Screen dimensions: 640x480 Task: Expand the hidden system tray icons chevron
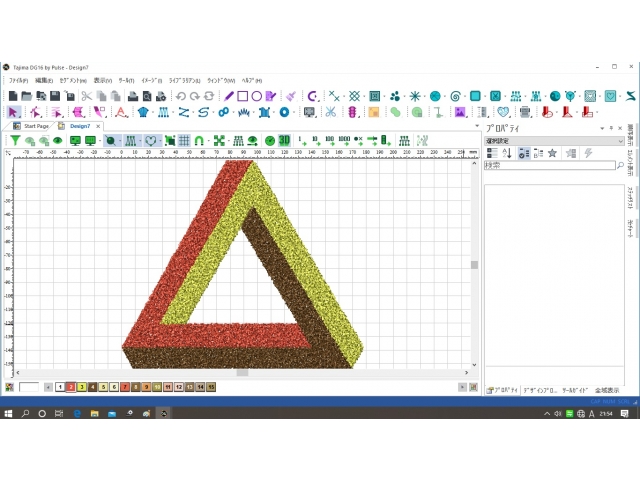547,413
